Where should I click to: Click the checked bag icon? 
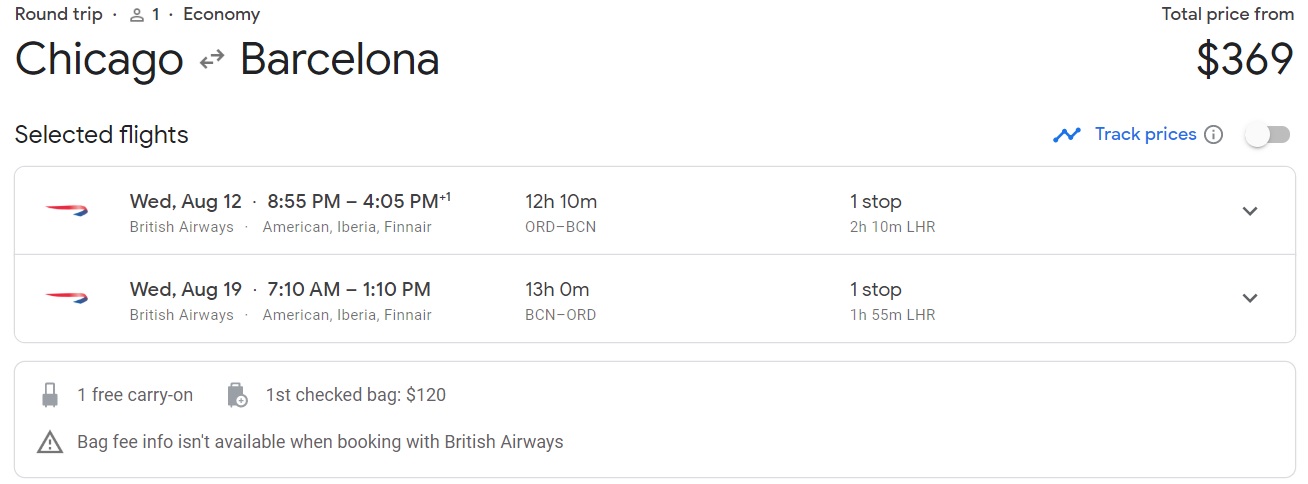tap(237, 395)
